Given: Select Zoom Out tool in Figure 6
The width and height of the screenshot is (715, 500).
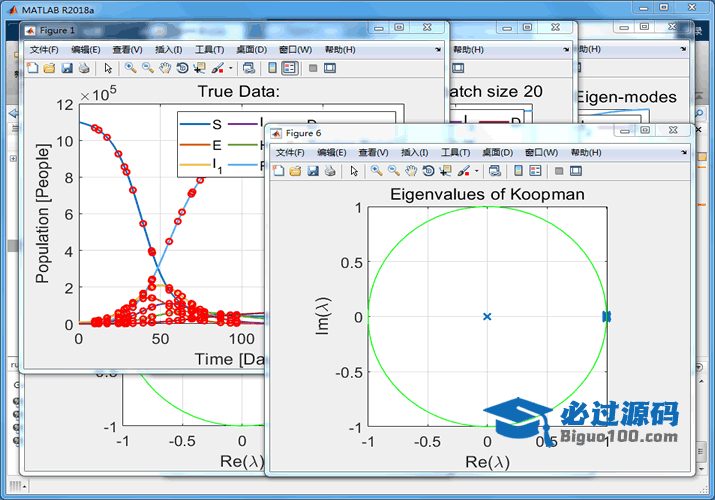Looking at the screenshot, I should tap(394, 171).
